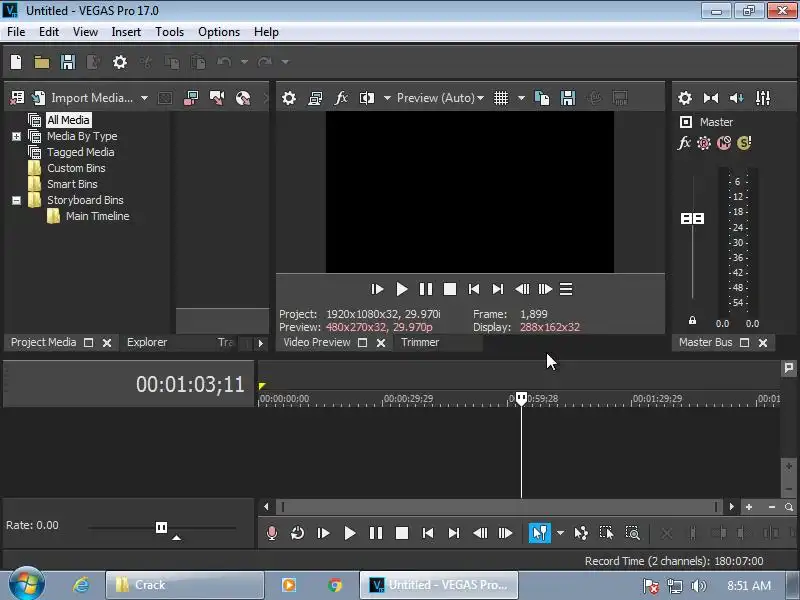Toggle Master fader lock icon
The height and width of the screenshot is (600, 800).
click(x=692, y=320)
